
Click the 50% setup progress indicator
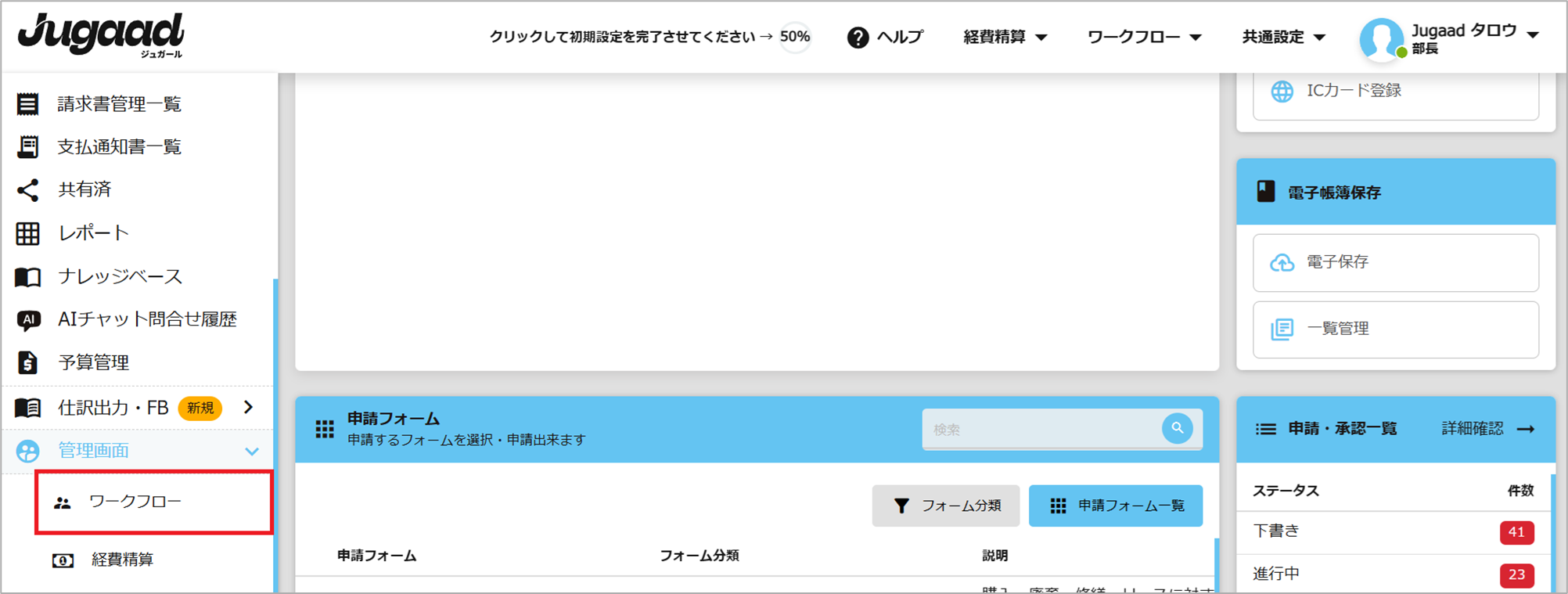(795, 37)
